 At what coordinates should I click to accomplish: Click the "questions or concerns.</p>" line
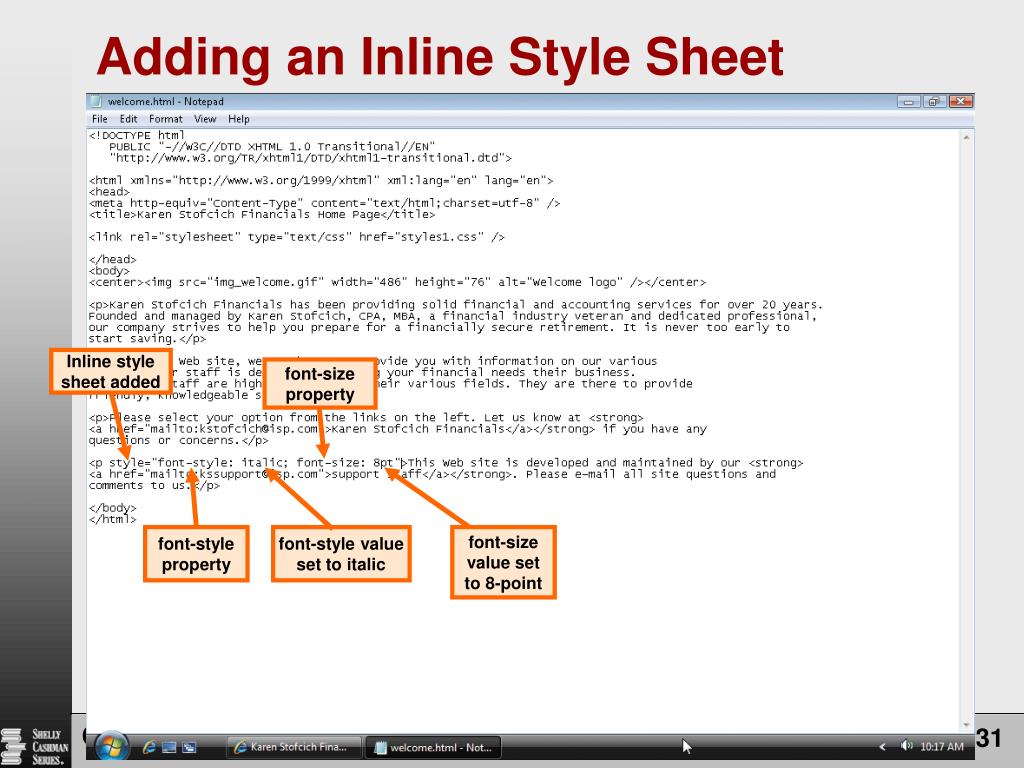tap(178, 440)
